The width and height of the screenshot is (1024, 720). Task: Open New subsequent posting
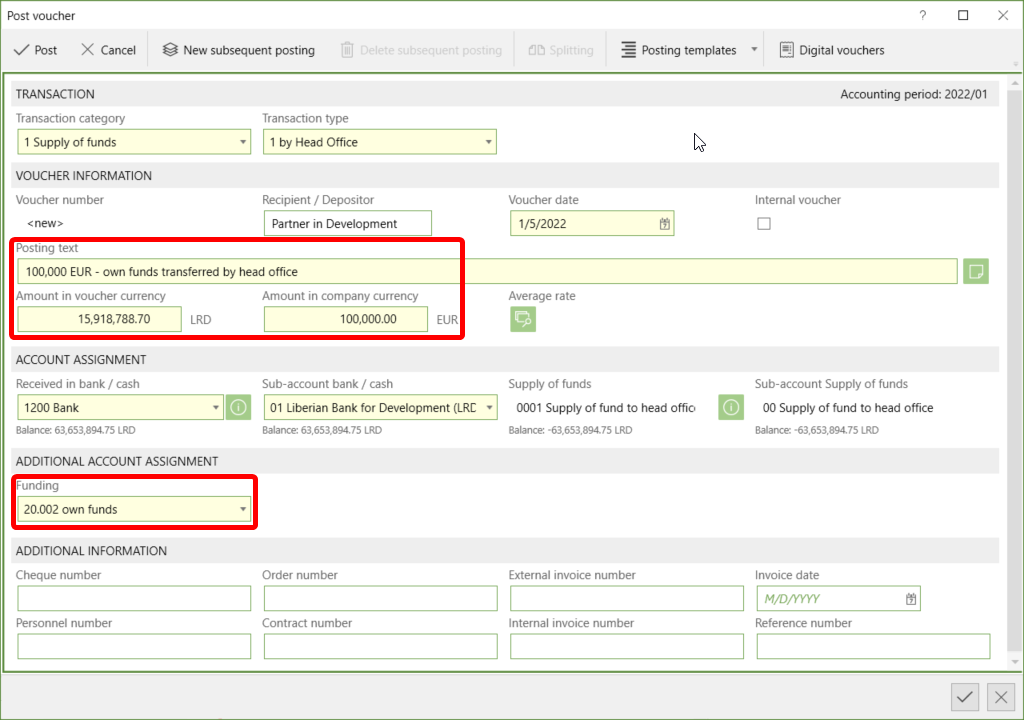[239, 50]
